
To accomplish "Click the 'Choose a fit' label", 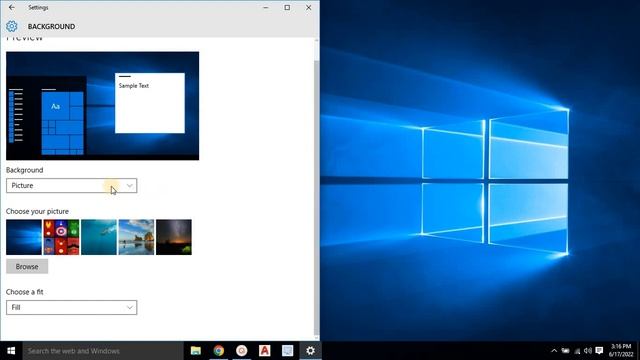I will (x=24, y=292).
